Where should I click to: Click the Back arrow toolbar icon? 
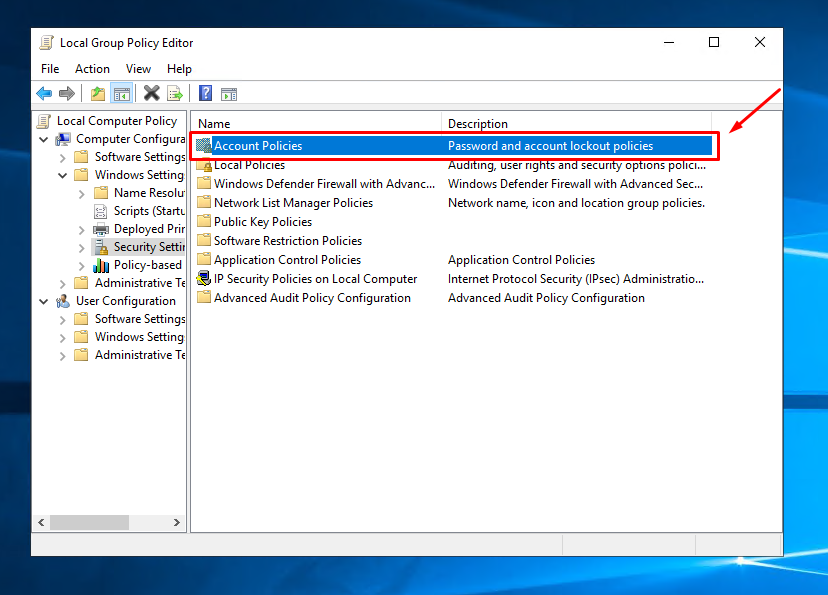[x=44, y=94]
